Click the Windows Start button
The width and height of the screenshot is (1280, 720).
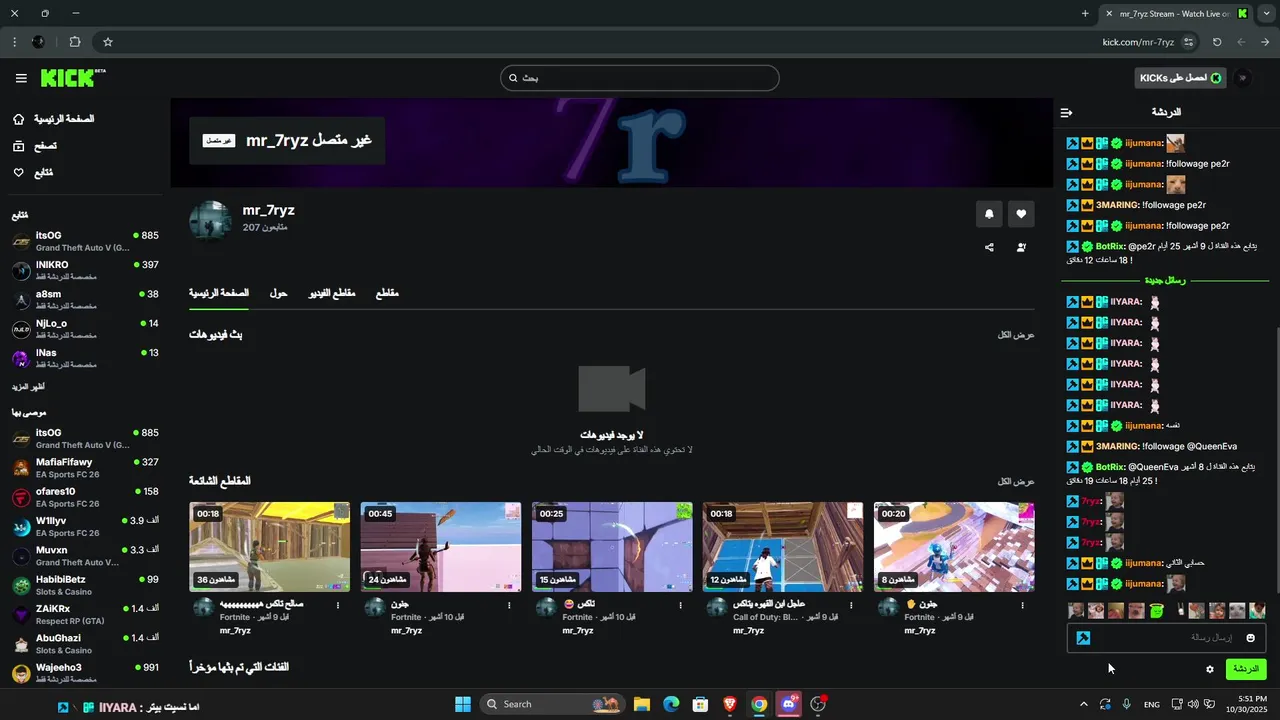click(x=463, y=704)
